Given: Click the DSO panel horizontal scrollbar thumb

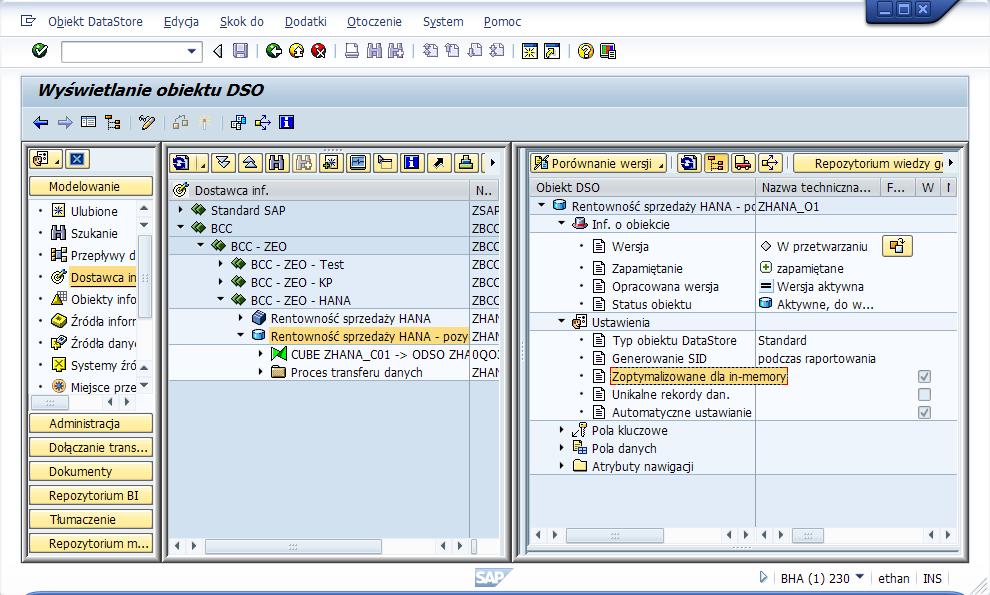Looking at the screenshot, I should pyautogui.click(x=615, y=536).
